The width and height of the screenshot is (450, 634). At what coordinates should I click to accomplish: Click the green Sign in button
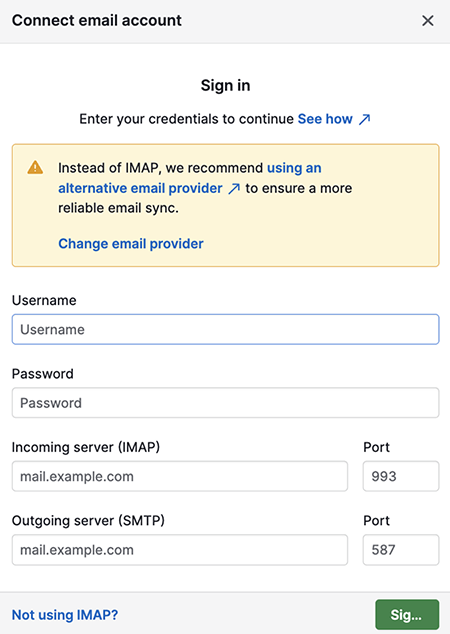[407, 615]
